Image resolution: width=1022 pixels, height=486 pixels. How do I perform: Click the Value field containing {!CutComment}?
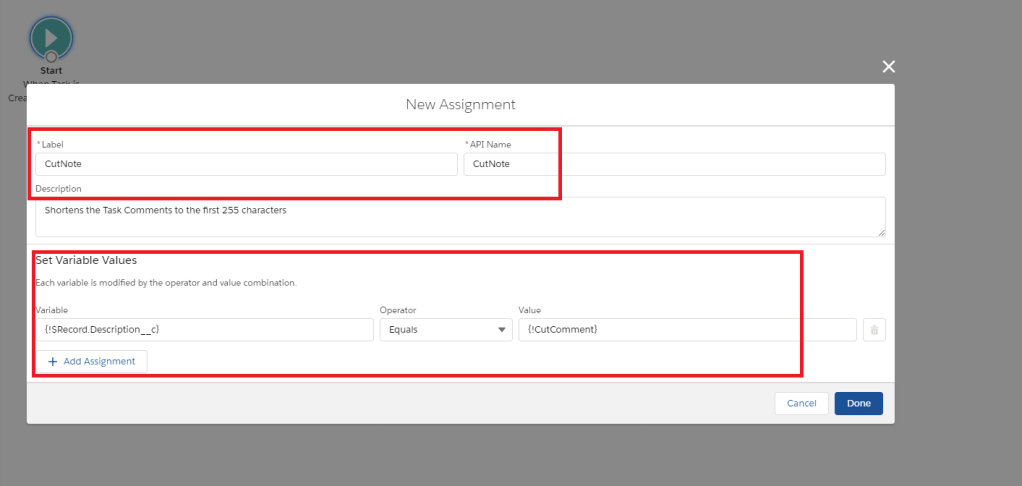click(x=687, y=330)
